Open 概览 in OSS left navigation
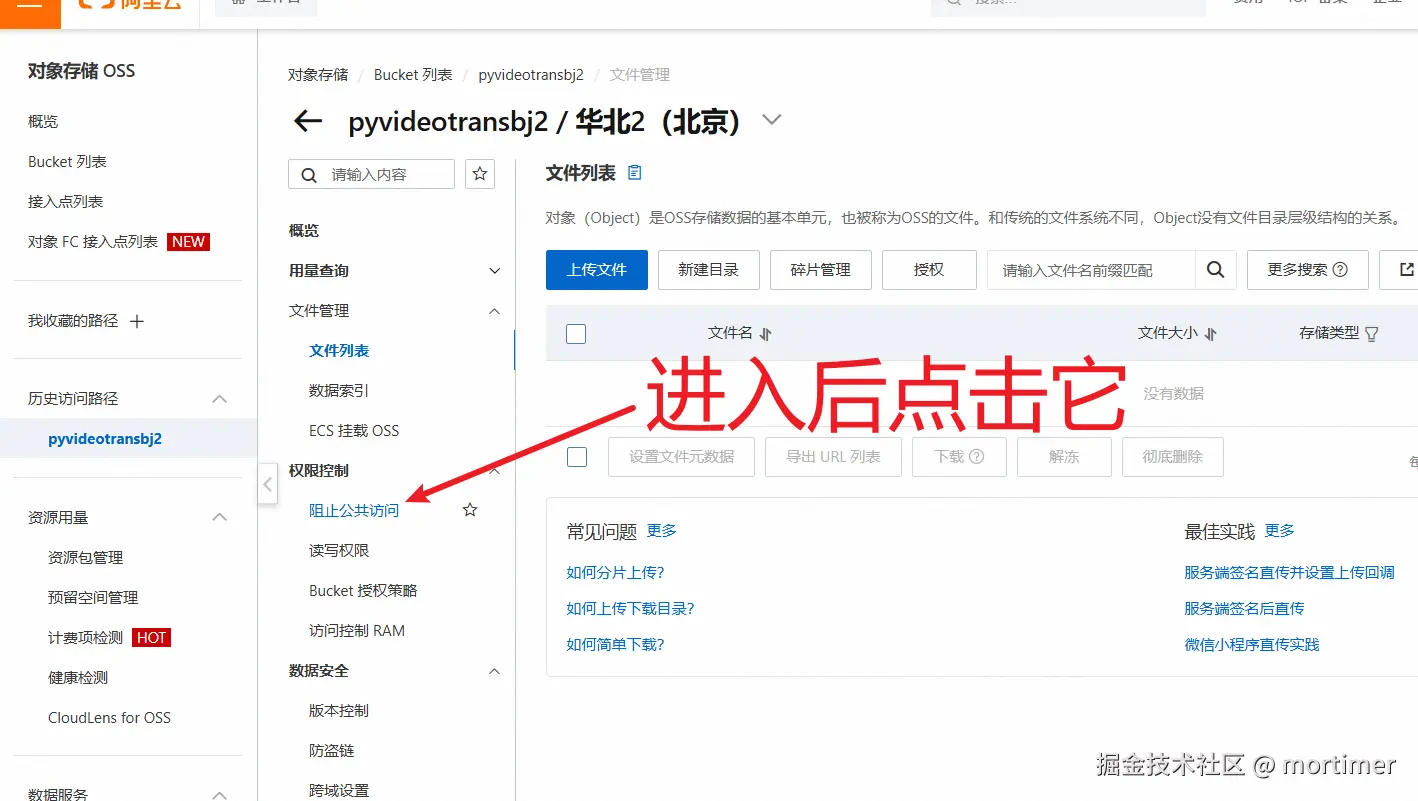Screen dimensions: 1418x801 pyautogui.click(x=43, y=121)
